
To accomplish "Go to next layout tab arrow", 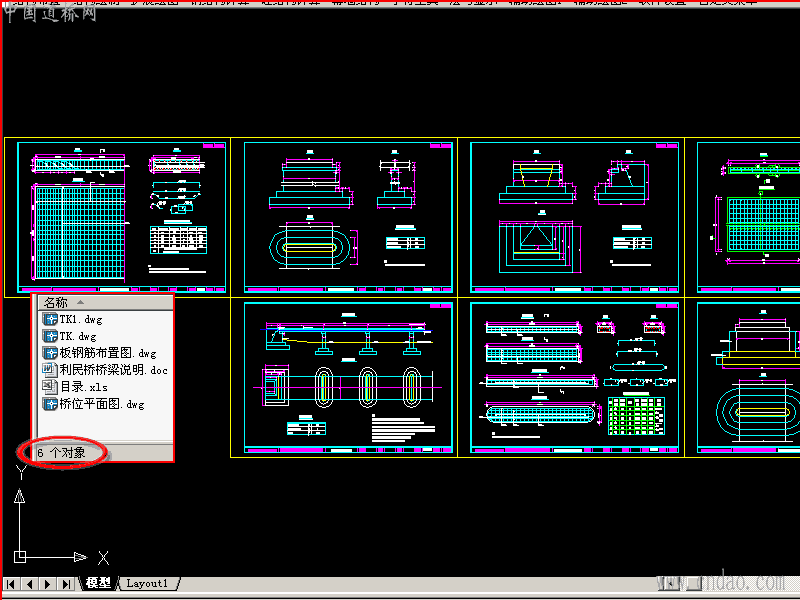I will [x=48, y=584].
